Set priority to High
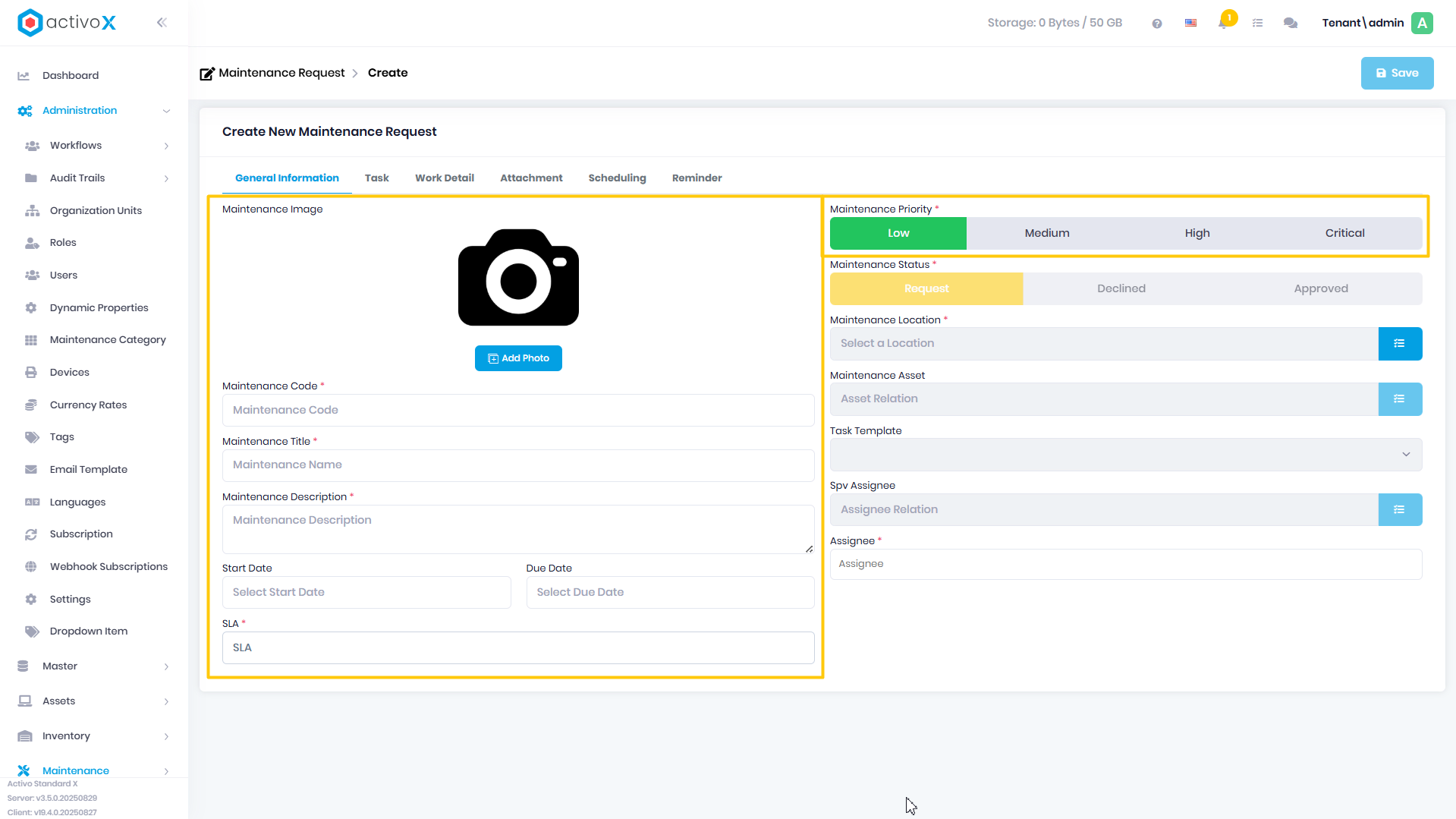The width and height of the screenshot is (1456, 819). [x=1197, y=234]
